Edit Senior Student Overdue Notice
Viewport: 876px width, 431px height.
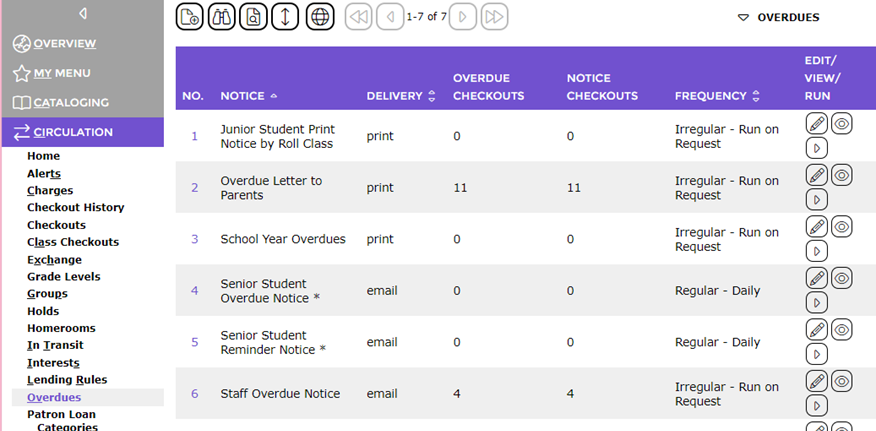click(817, 278)
